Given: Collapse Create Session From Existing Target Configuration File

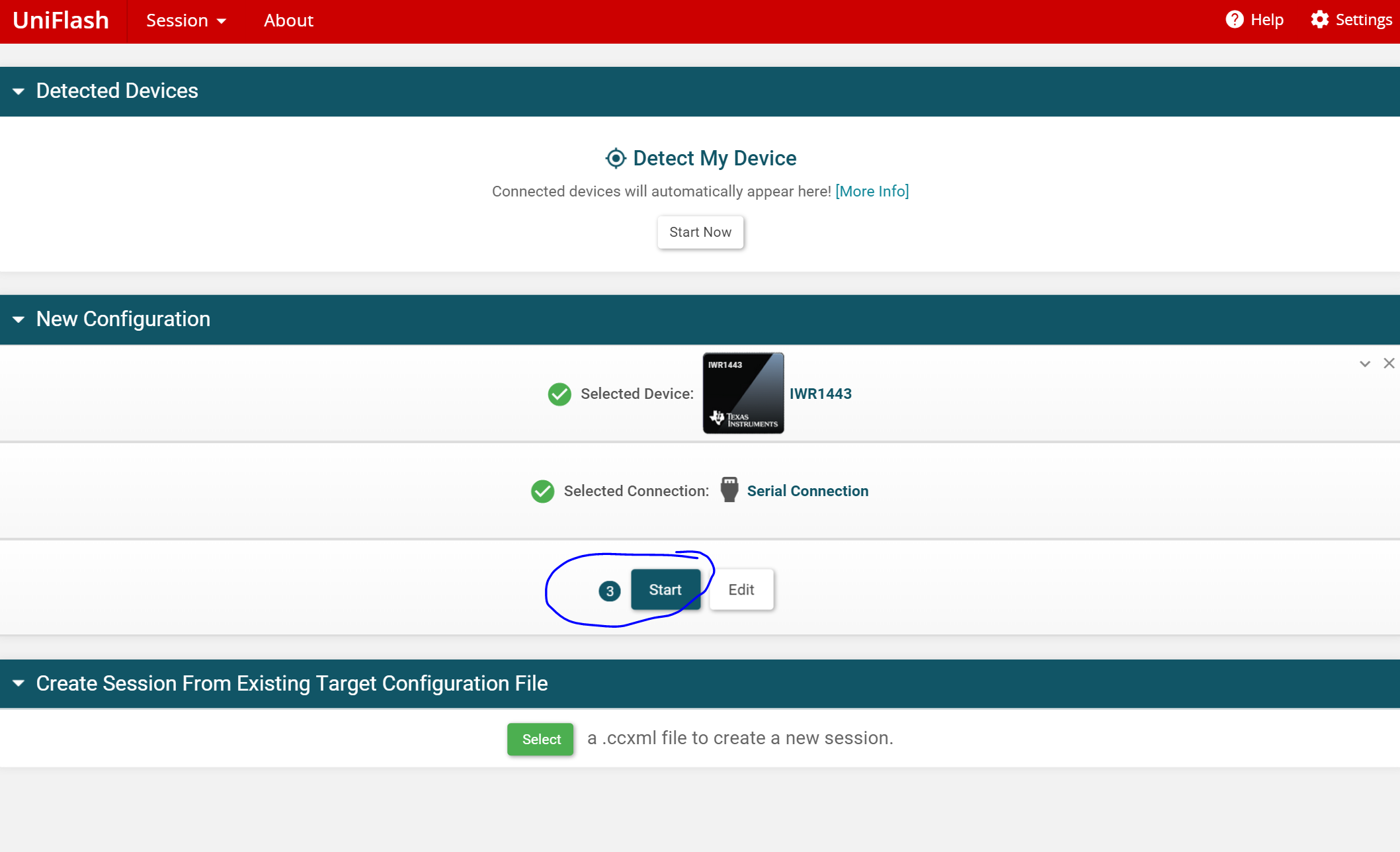Looking at the screenshot, I should (19, 683).
